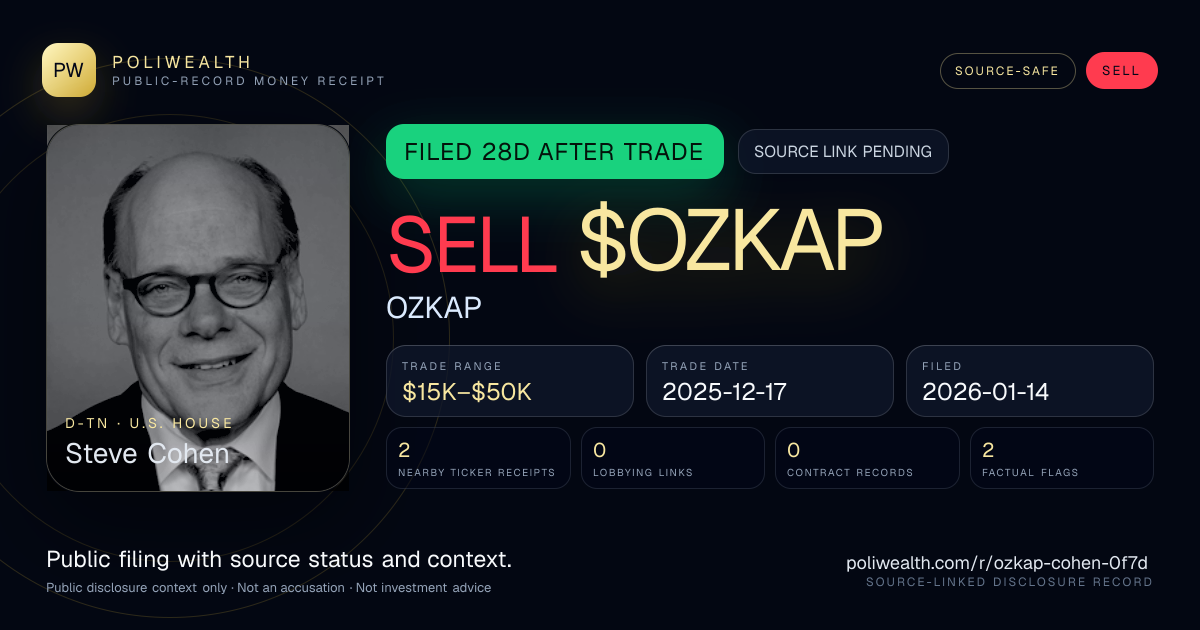Select the Trade Range $15K–$50K card
Image resolution: width=1200 pixels, height=630 pixels.
click(x=510, y=381)
